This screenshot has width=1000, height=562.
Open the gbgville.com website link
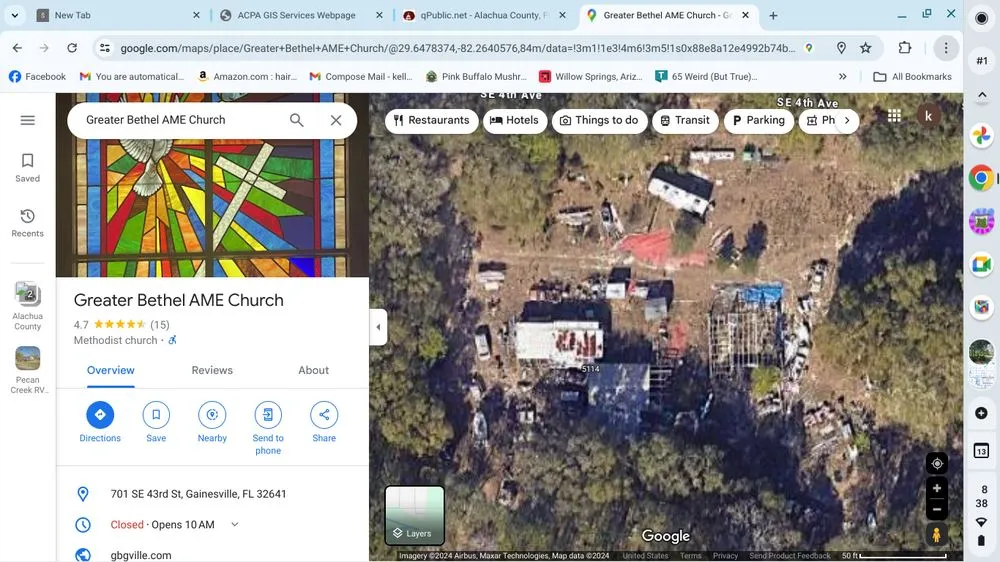click(141, 555)
